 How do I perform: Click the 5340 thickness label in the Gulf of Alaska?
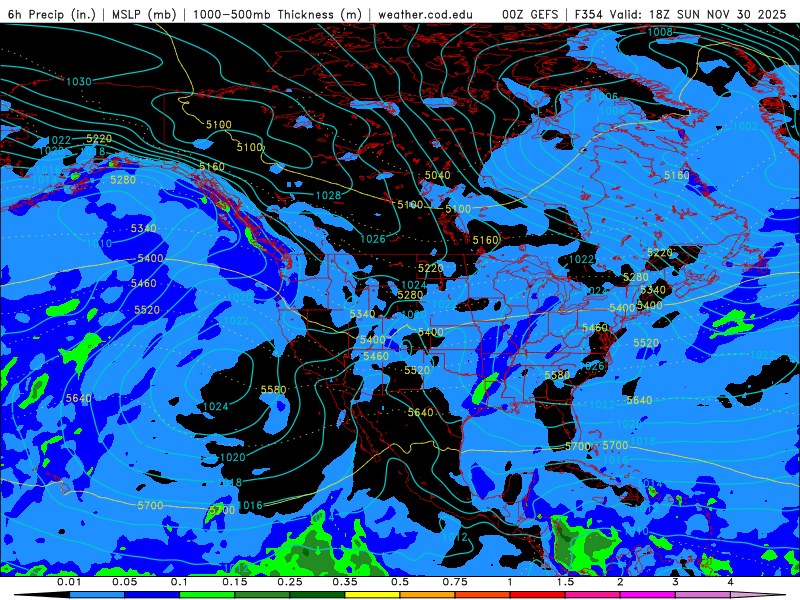(143, 228)
